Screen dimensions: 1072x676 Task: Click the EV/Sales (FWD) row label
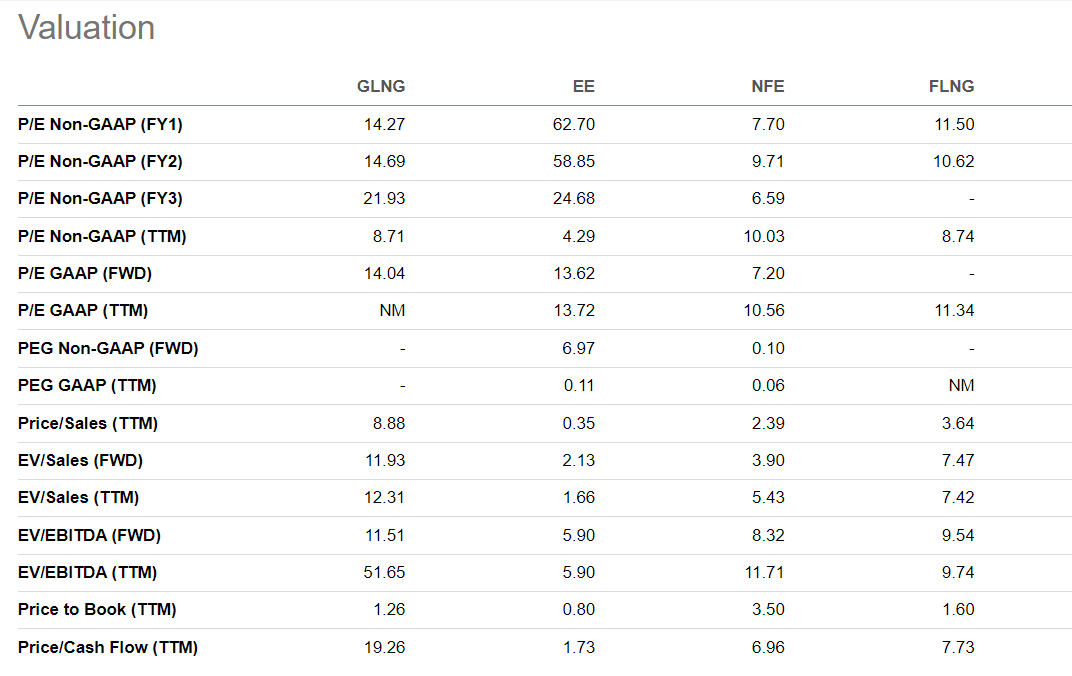pos(81,460)
